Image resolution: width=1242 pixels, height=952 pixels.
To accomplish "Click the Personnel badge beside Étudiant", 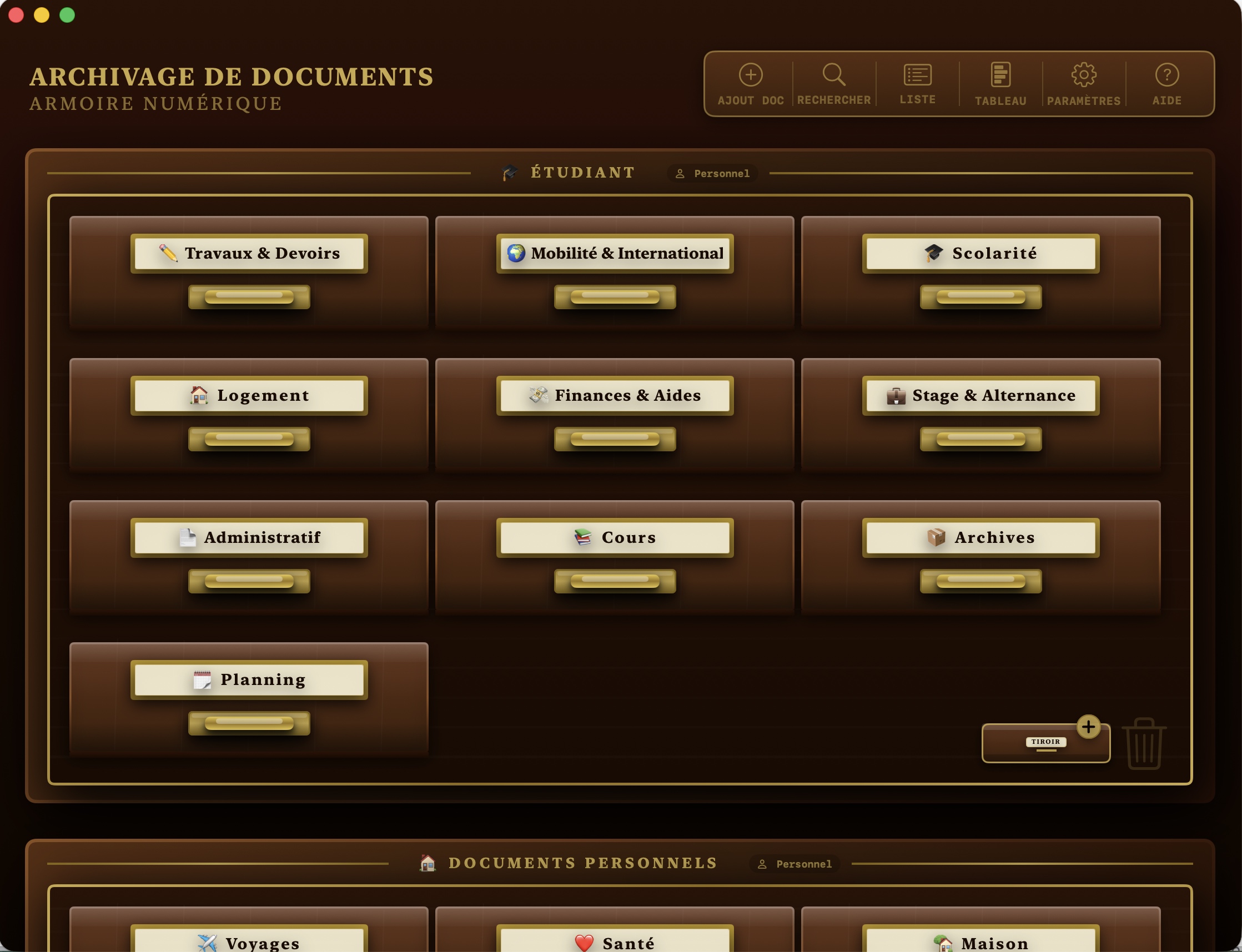I will coord(712,173).
